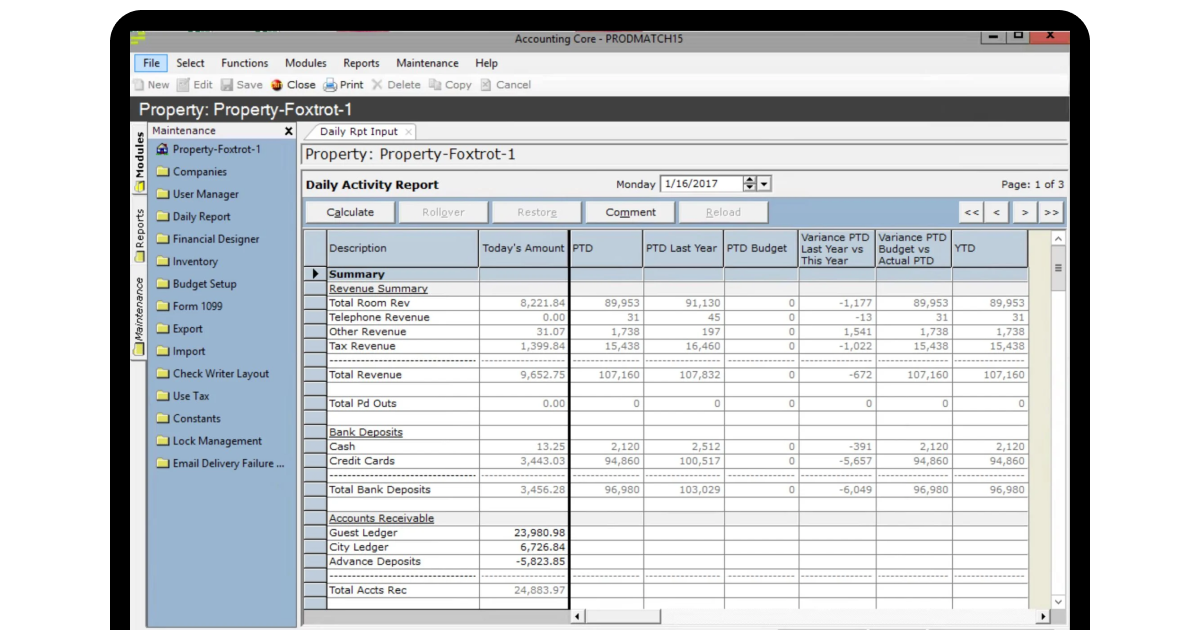Screen dimensions: 1200x630
Task: Open the Reports menu
Action: tap(361, 62)
